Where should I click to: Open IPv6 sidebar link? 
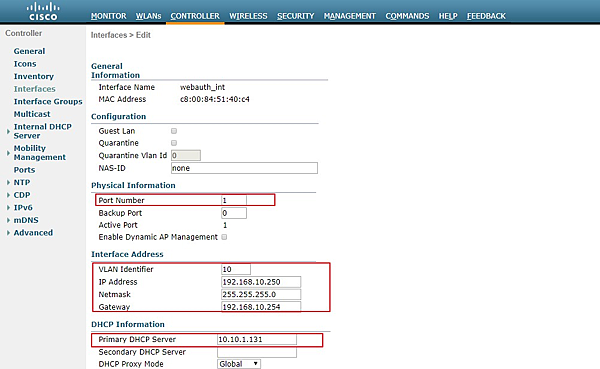point(23,208)
